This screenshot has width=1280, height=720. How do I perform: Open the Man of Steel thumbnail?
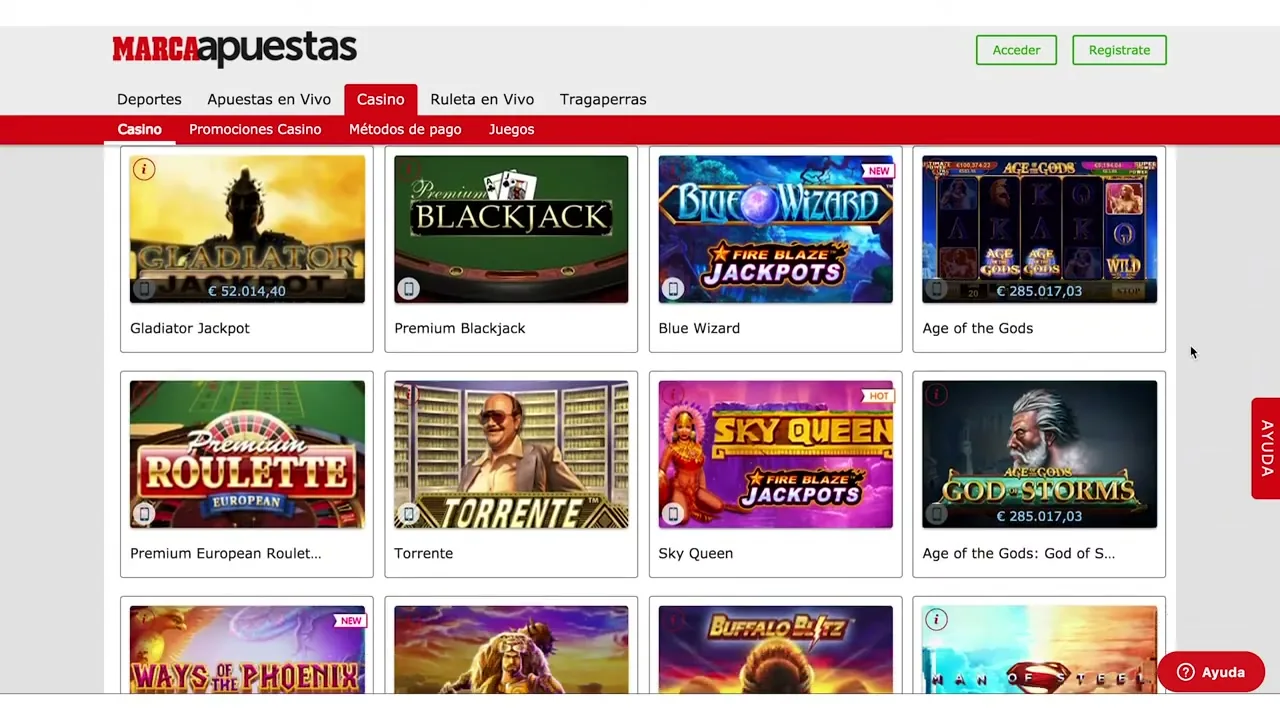tap(1039, 649)
